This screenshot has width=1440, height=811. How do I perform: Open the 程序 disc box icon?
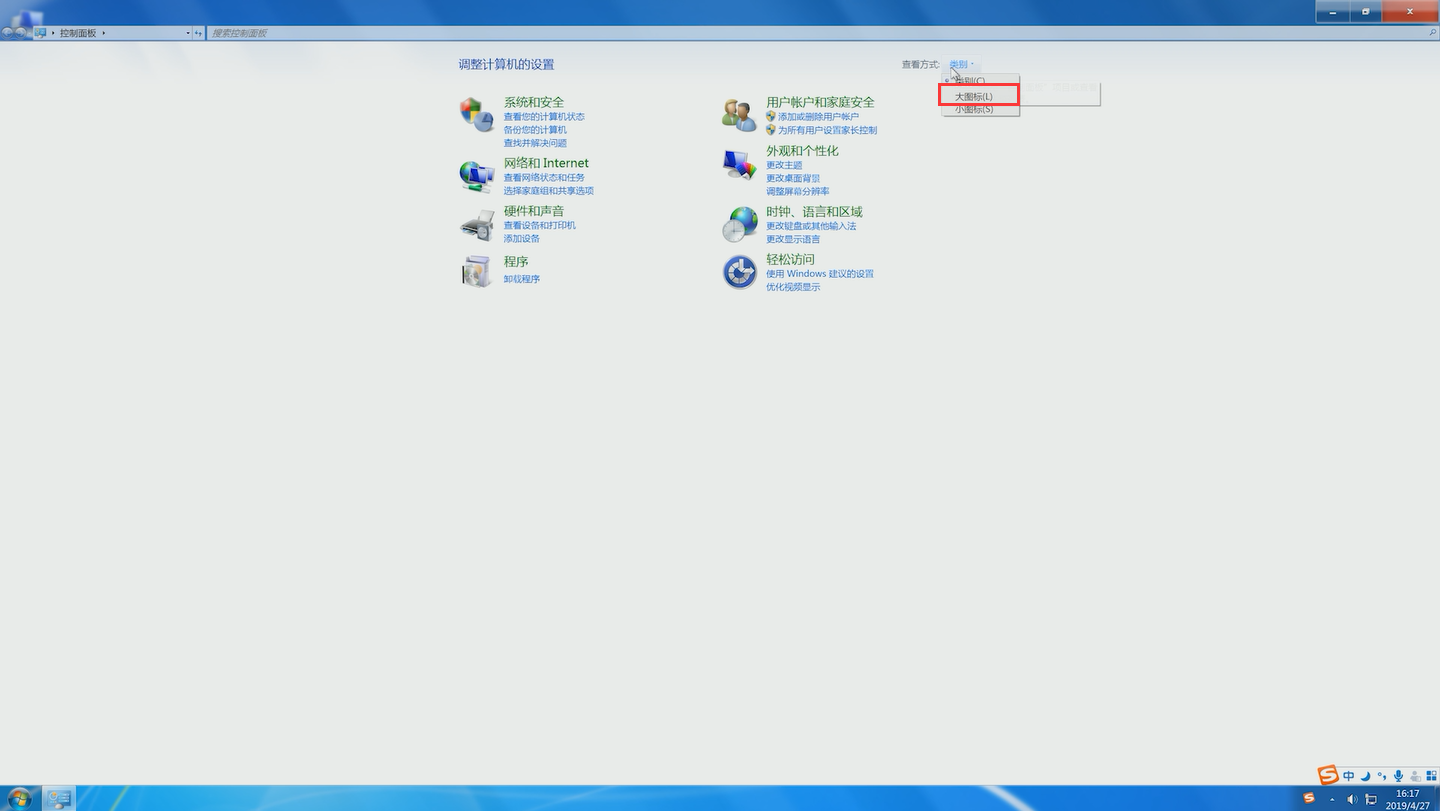(477, 271)
